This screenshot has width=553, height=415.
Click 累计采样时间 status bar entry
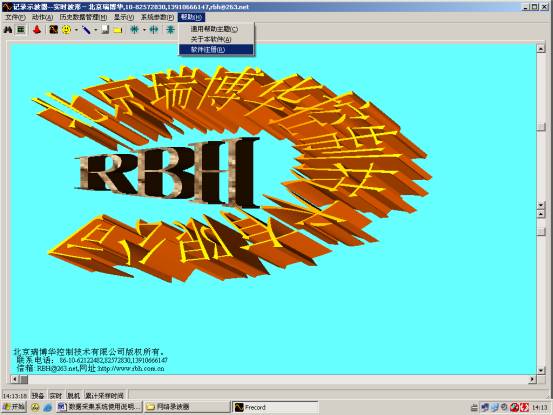pyautogui.click(x=105, y=396)
